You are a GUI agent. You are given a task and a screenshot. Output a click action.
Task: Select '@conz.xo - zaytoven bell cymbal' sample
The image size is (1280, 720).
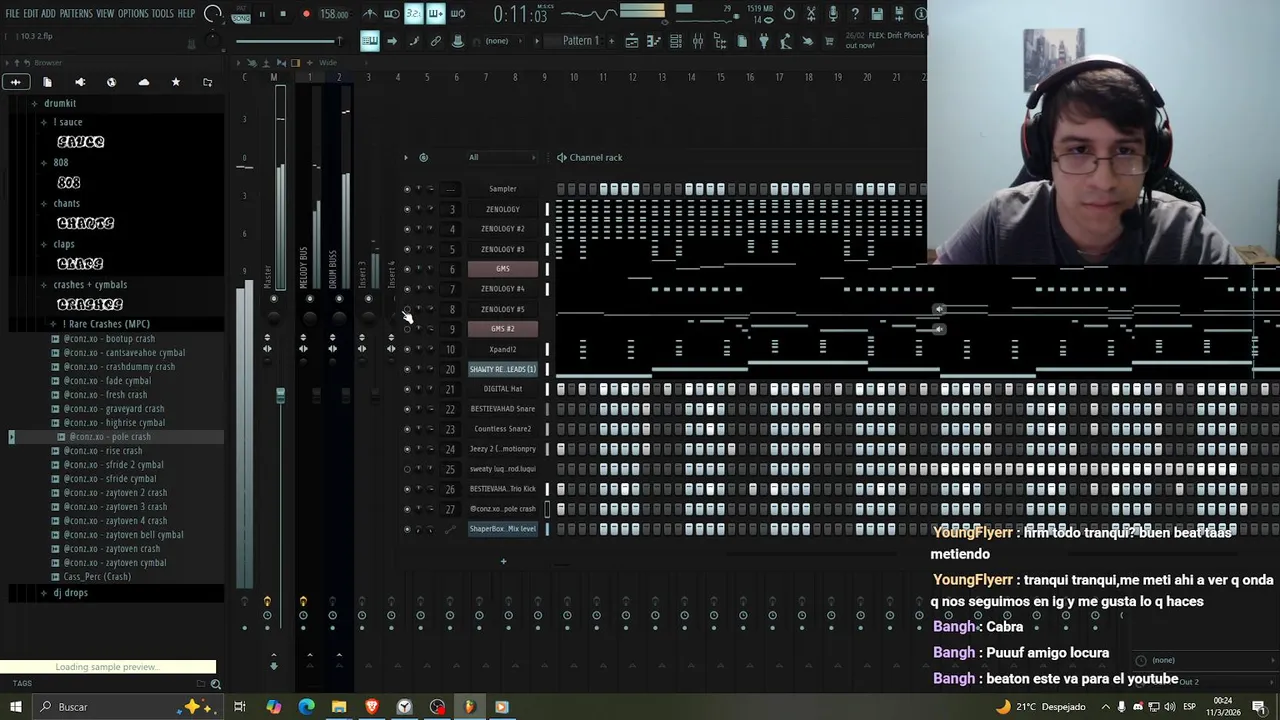123,535
